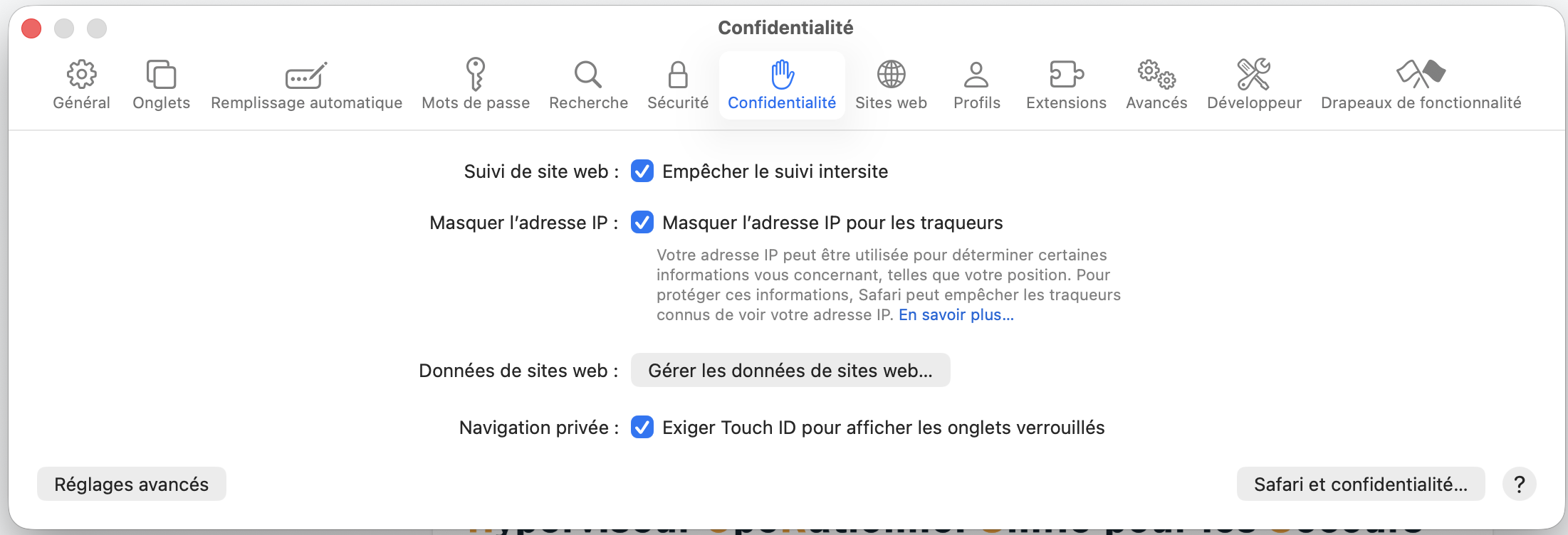
Task: Select the Remplissage automatique icon
Action: click(x=306, y=75)
